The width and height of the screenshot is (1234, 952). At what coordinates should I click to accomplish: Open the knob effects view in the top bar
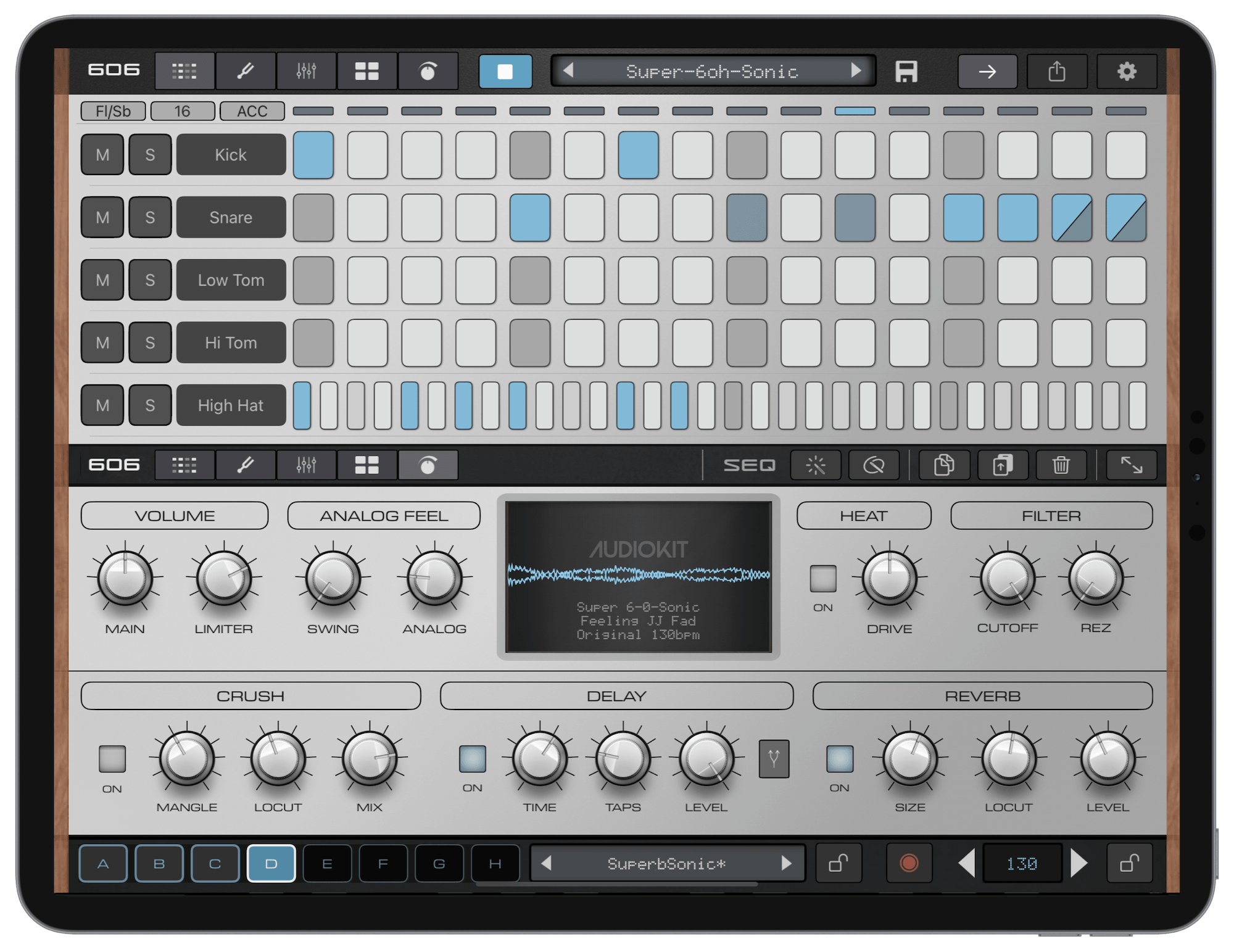tap(428, 71)
